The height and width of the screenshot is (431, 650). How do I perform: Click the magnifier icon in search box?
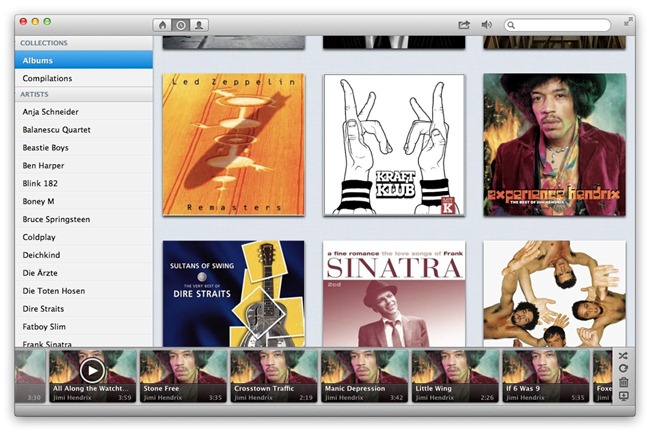pos(511,25)
